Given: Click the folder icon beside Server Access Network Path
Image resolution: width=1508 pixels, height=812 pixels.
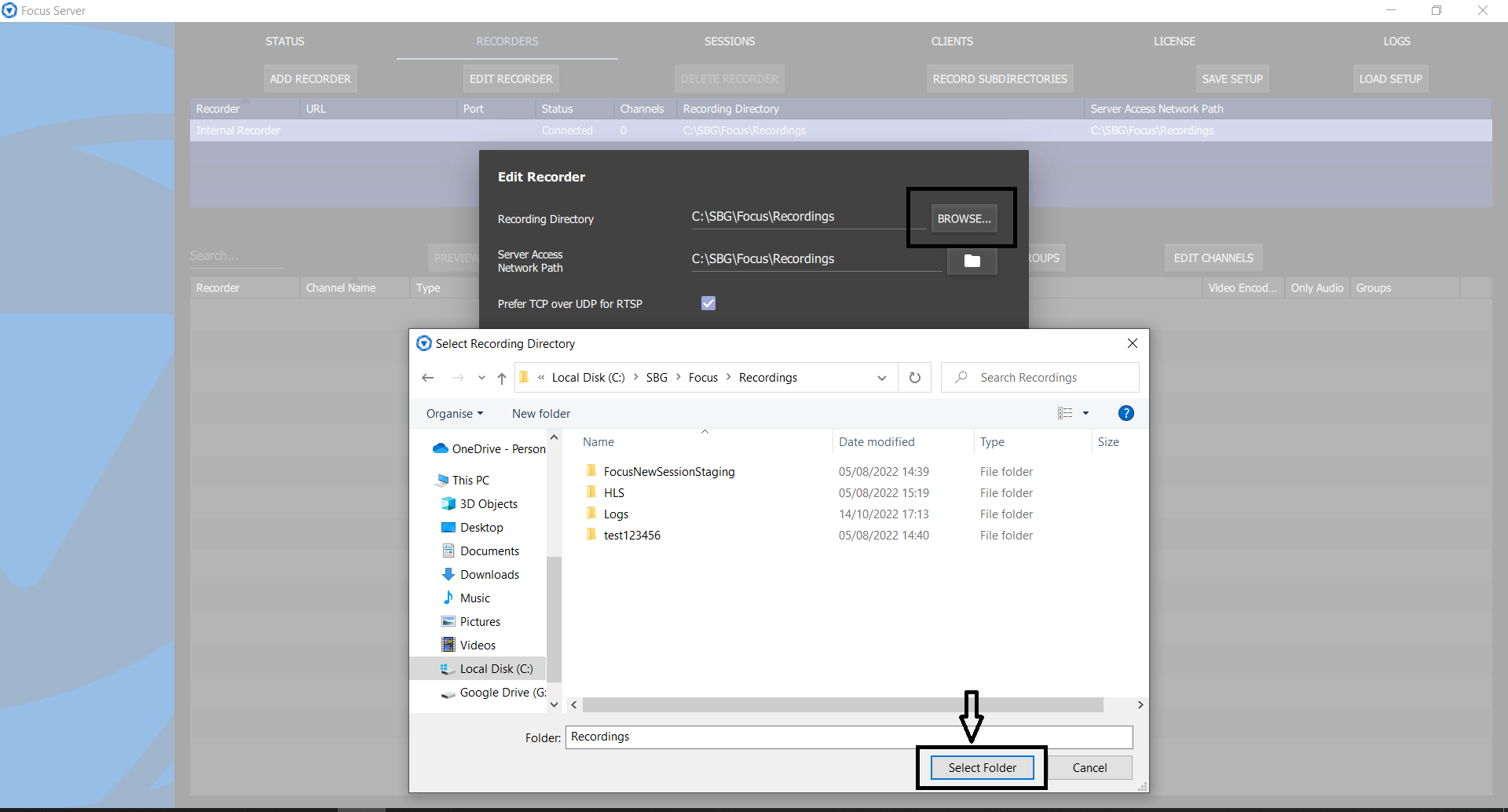Looking at the screenshot, I should pyautogui.click(x=972, y=261).
